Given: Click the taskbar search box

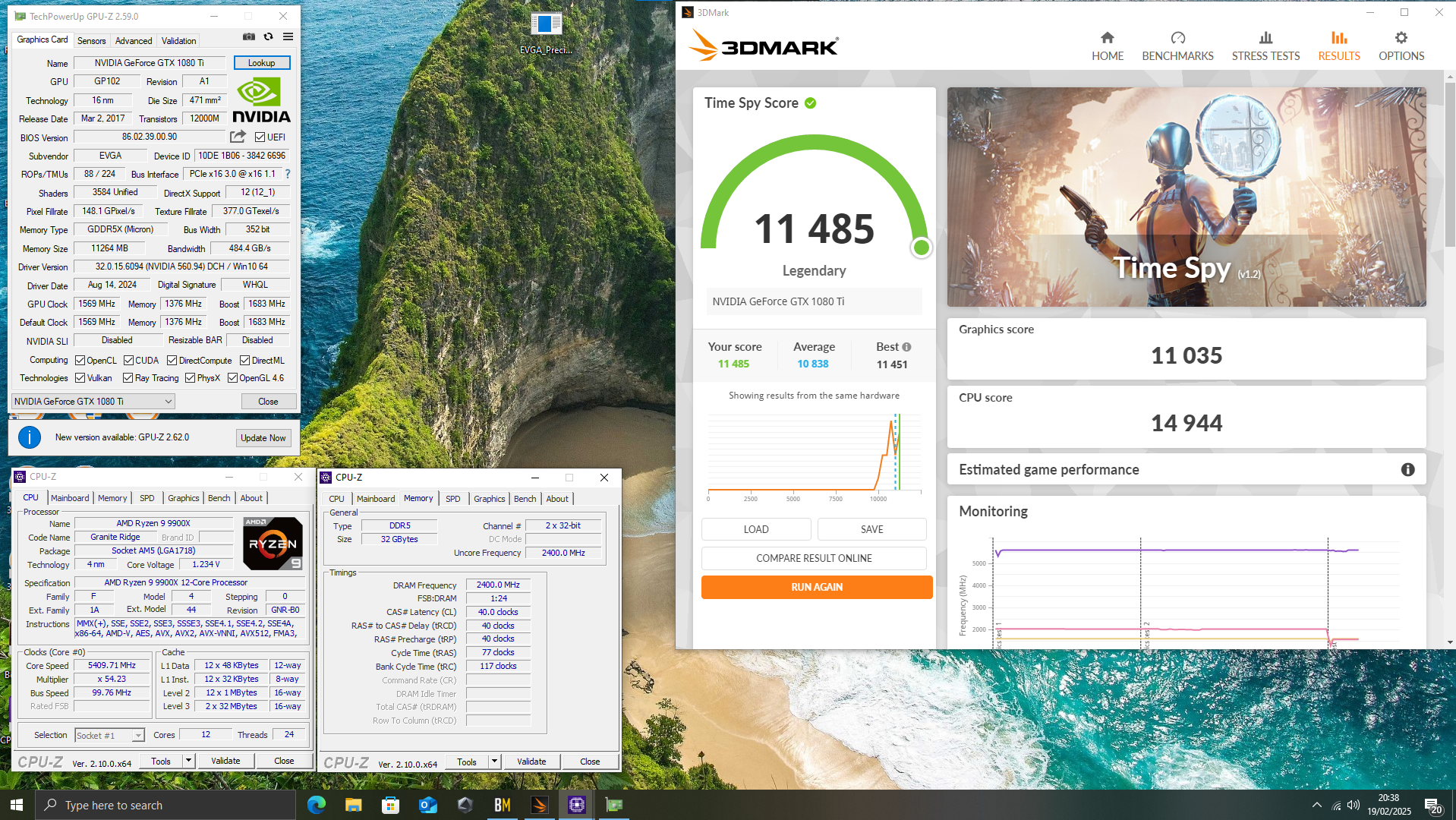Looking at the screenshot, I should (x=165, y=805).
